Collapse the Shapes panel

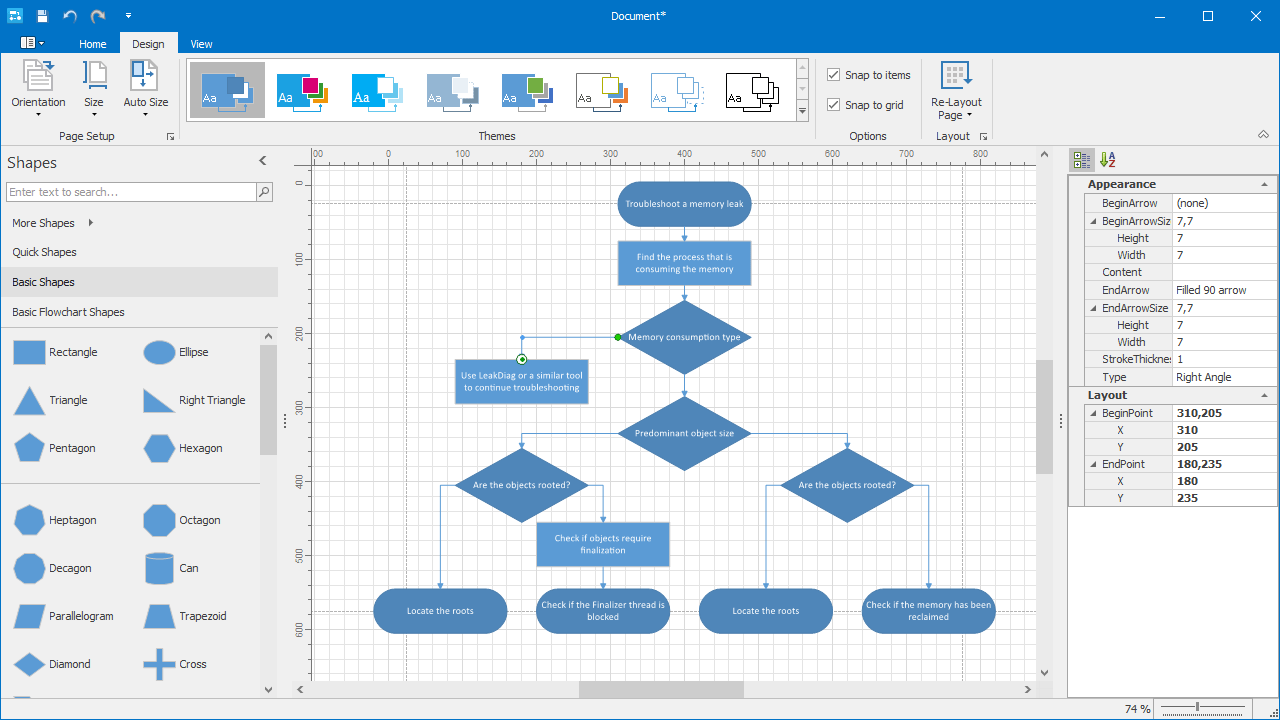point(263,161)
